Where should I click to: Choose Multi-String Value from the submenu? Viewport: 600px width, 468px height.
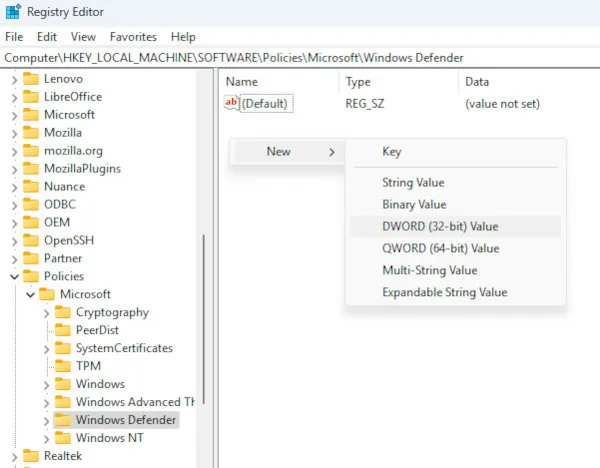[x=455, y=270]
